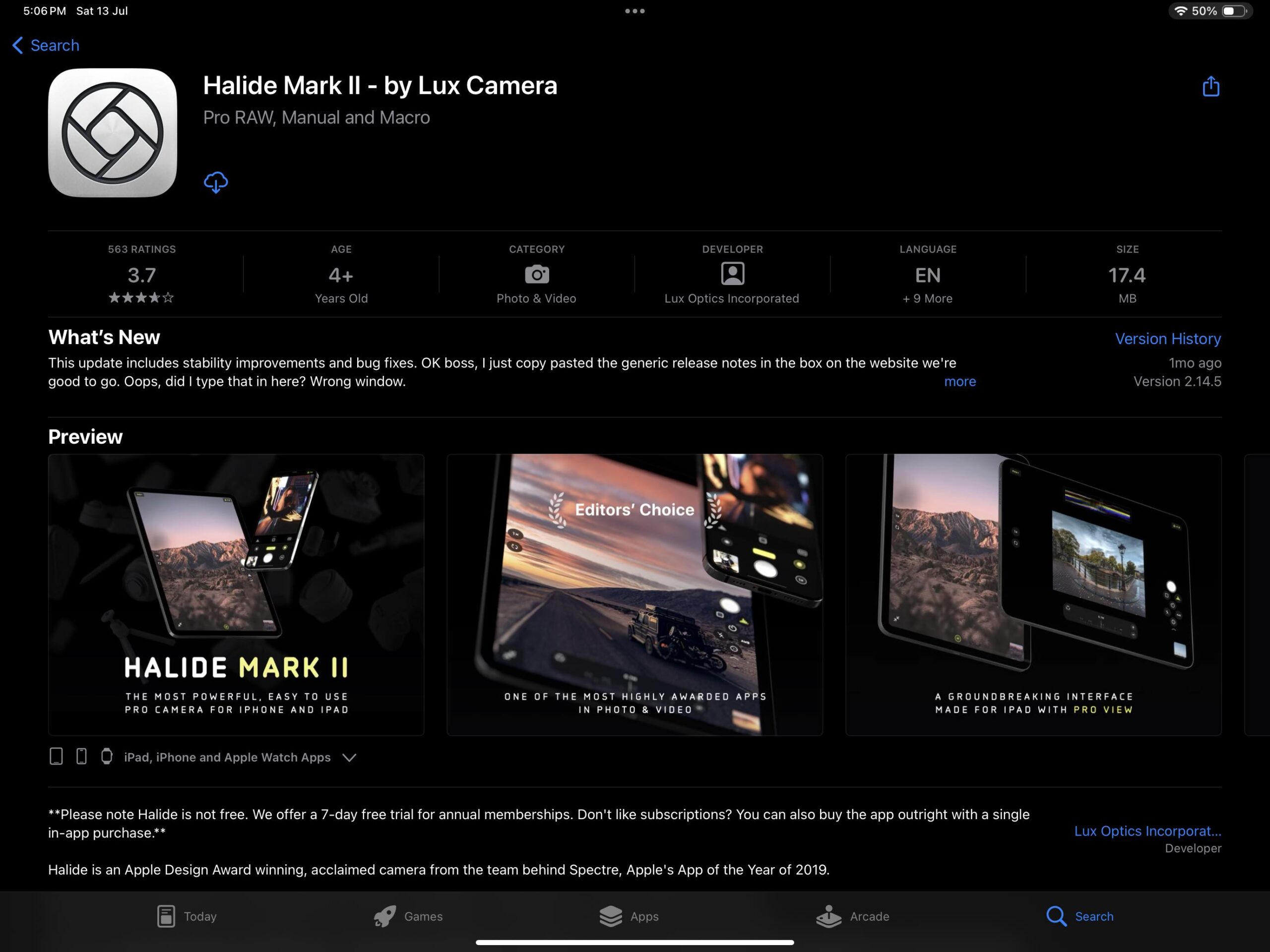Open the share sheet icon
This screenshot has width=1270, height=952.
1211,86
